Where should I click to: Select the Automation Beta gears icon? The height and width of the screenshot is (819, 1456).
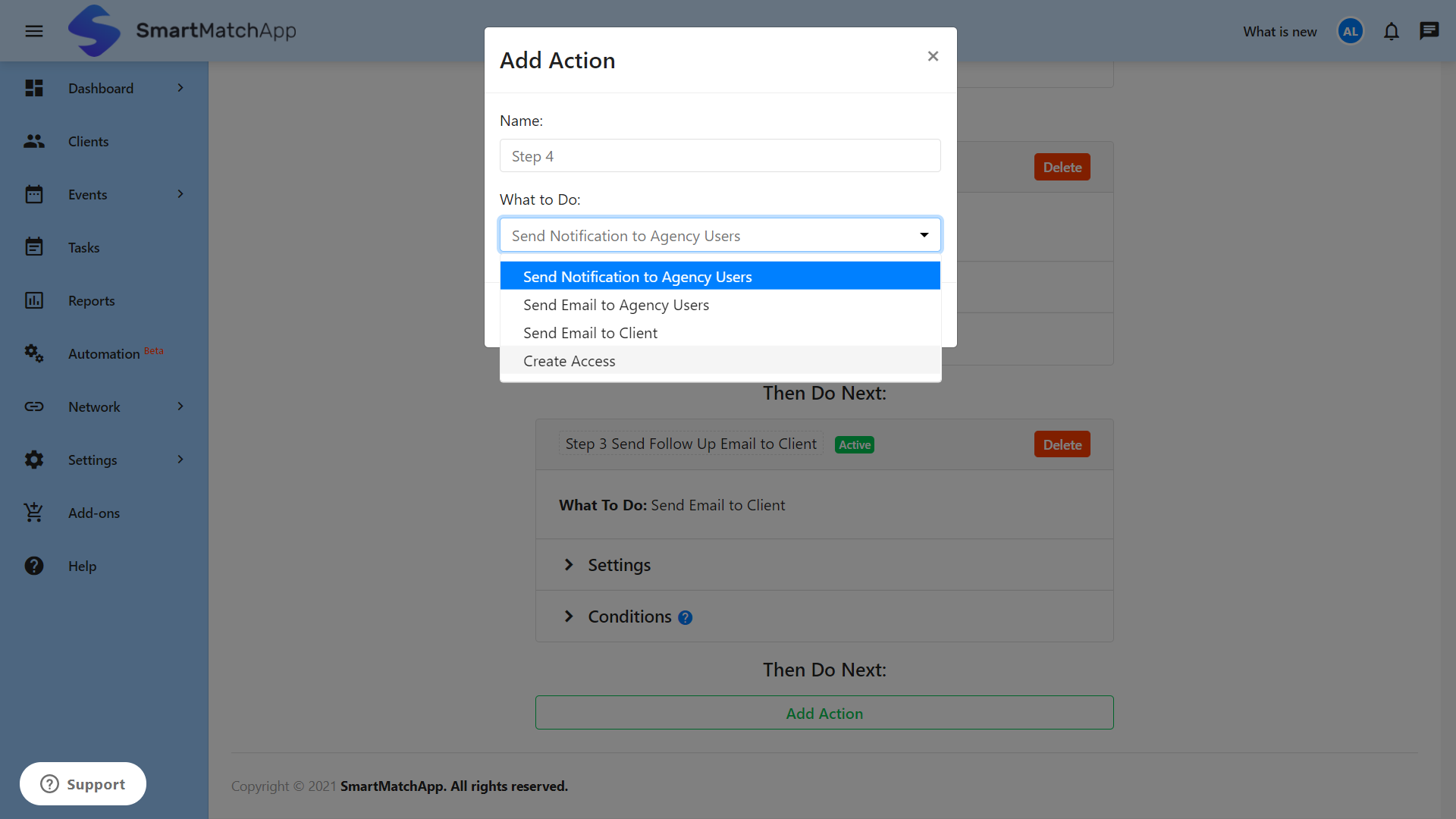tap(34, 353)
